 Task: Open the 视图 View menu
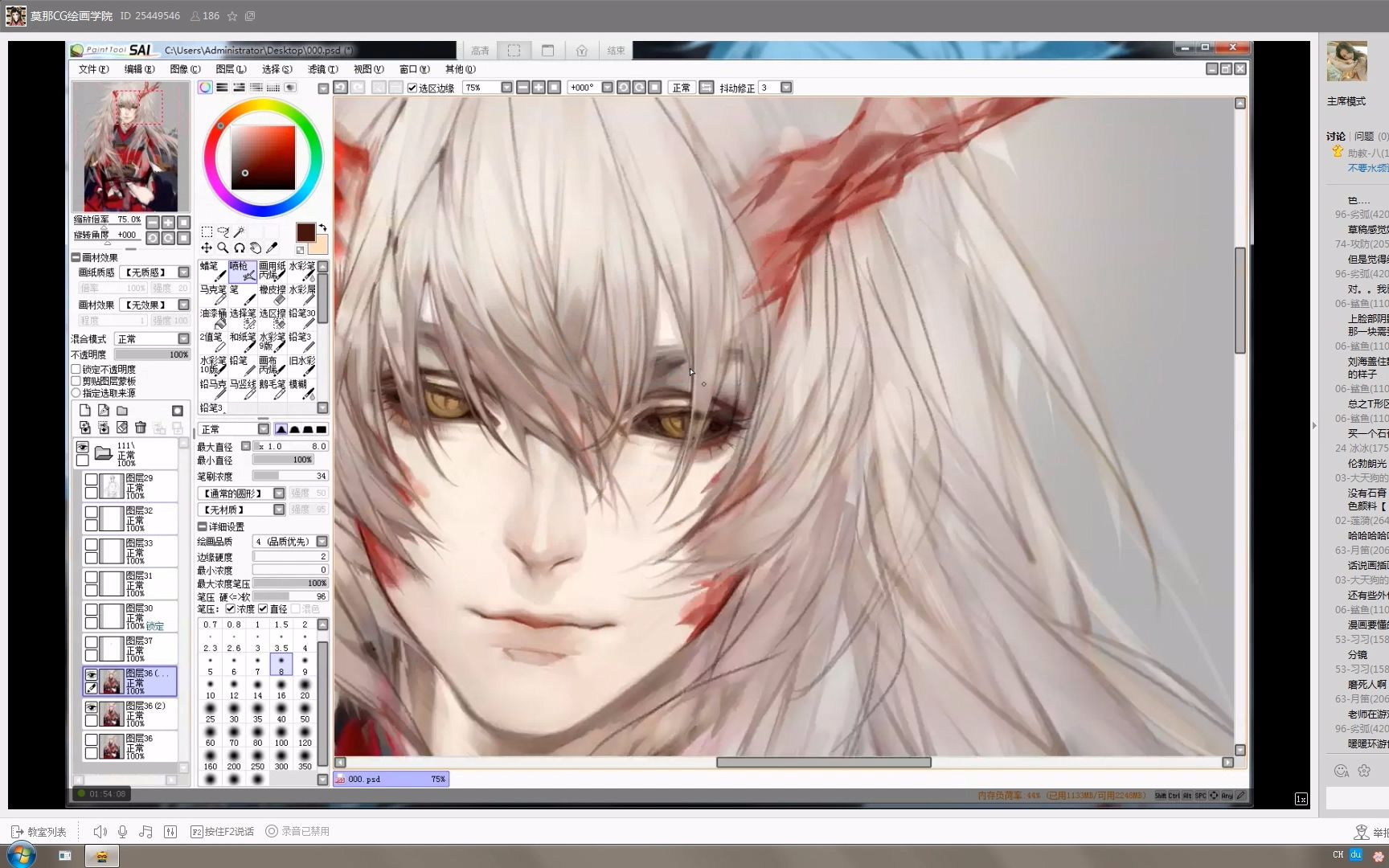click(368, 69)
